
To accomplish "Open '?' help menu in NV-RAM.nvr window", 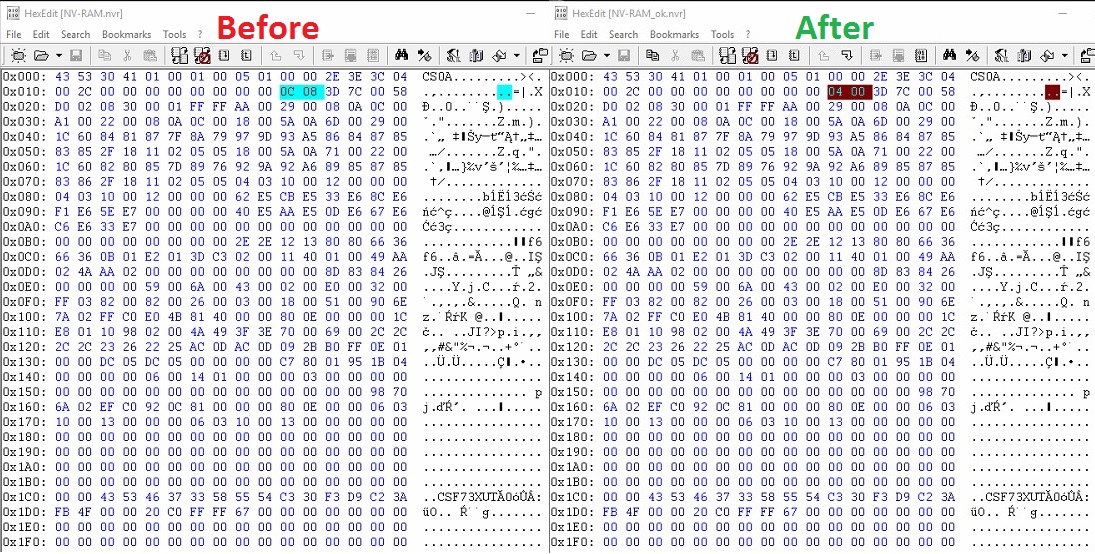I will (x=200, y=34).
